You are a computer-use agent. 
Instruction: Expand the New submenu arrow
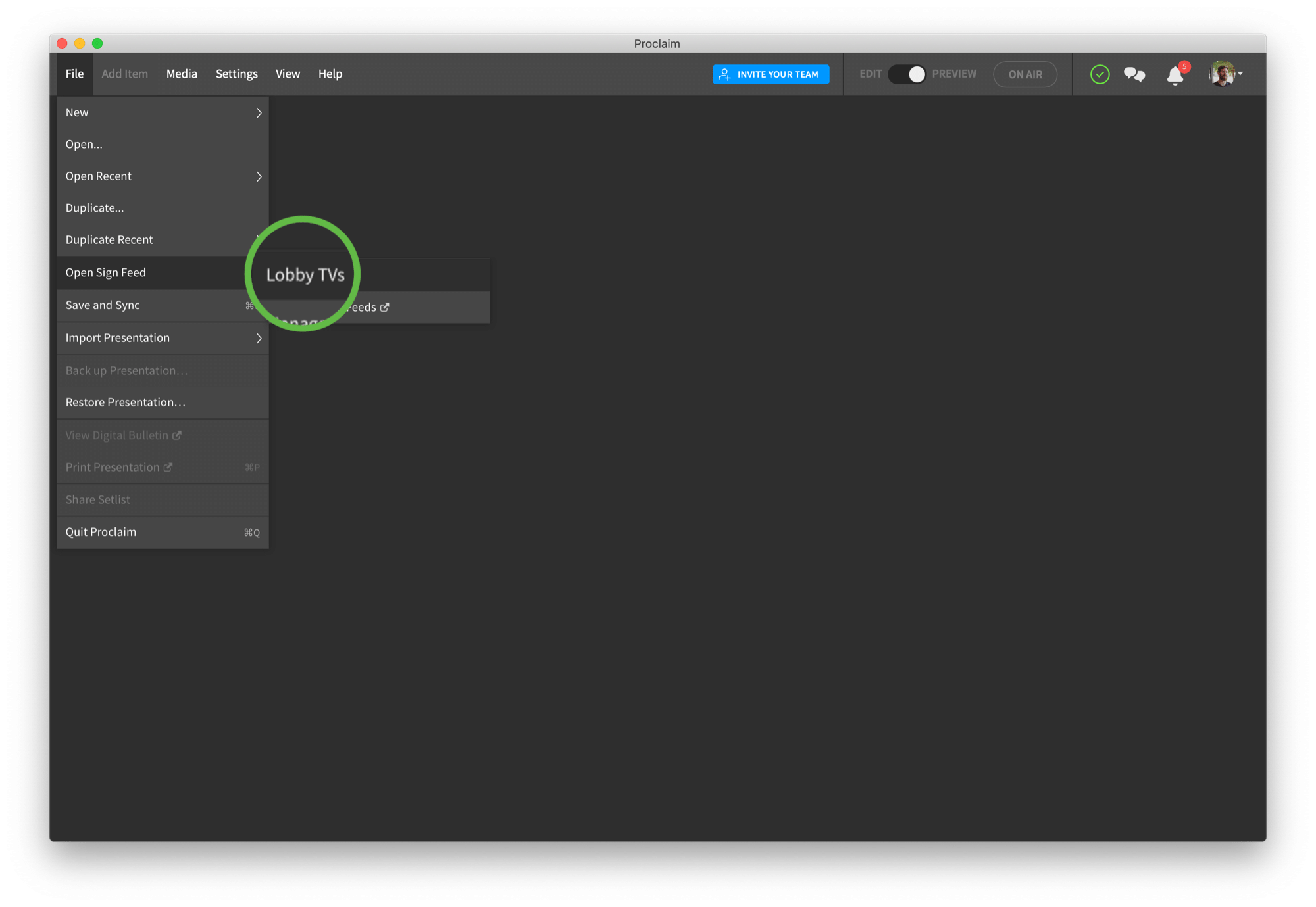(259, 113)
